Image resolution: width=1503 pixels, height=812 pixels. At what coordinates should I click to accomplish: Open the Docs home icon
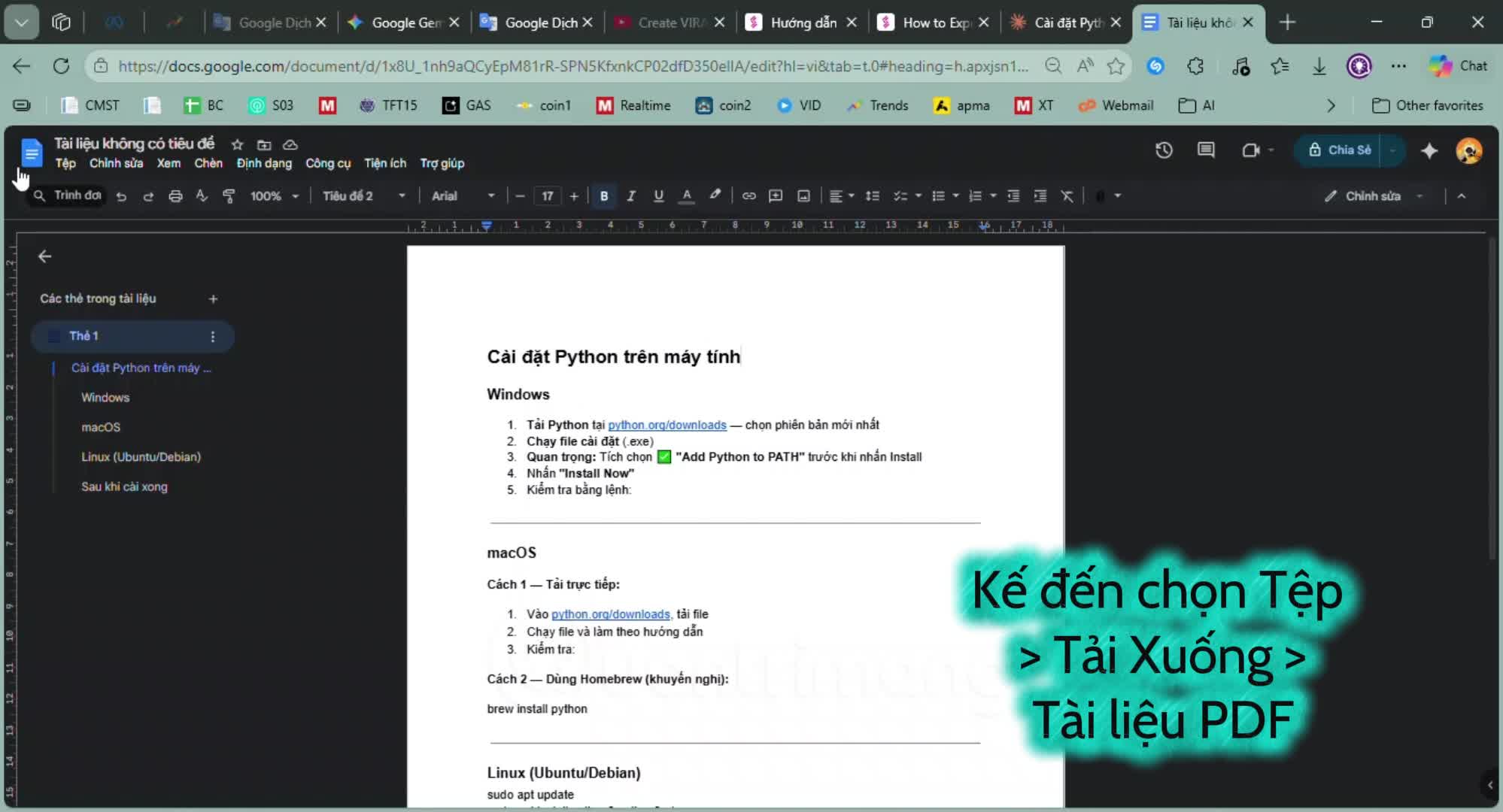32,153
